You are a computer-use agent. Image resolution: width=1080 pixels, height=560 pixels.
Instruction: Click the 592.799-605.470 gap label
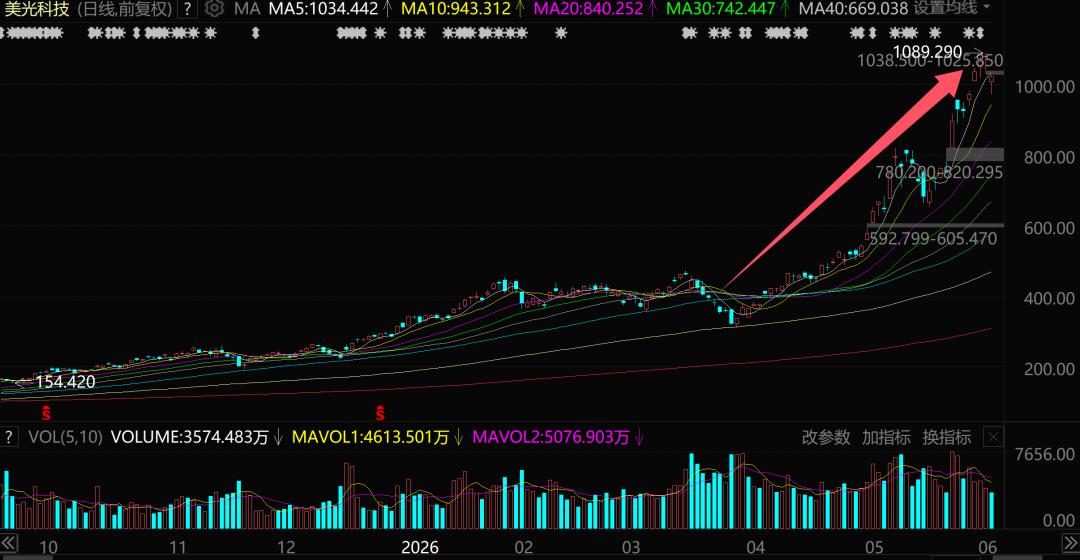(933, 239)
